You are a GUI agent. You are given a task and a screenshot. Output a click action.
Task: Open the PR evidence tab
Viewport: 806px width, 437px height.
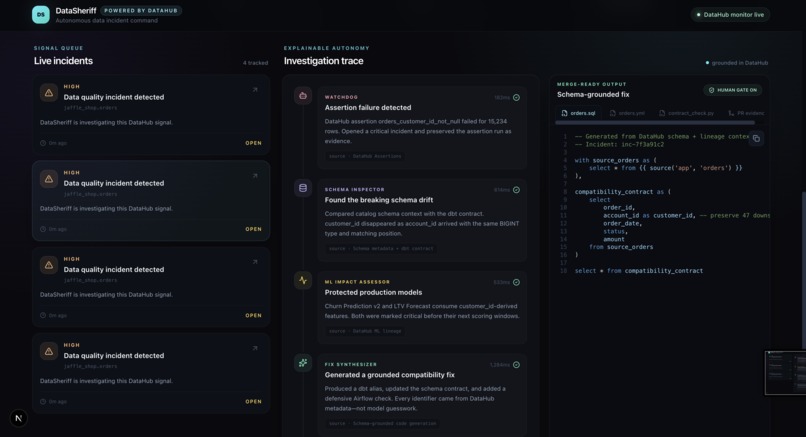click(746, 113)
